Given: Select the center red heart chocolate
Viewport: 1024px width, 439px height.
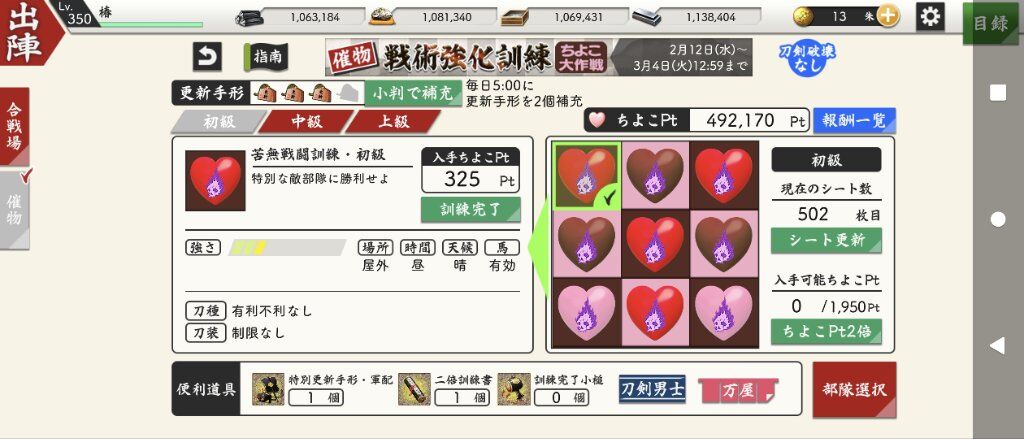Looking at the screenshot, I should click(655, 244).
